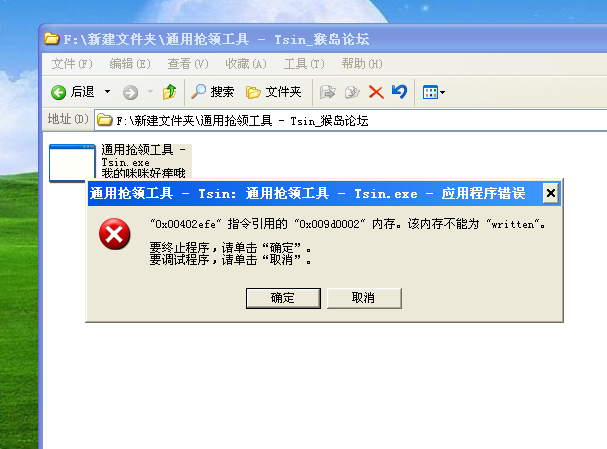The width and height of the screenshot is (607, 449).
Task: Open the 文件(F) menu
Action: click(x=72, y=63)
